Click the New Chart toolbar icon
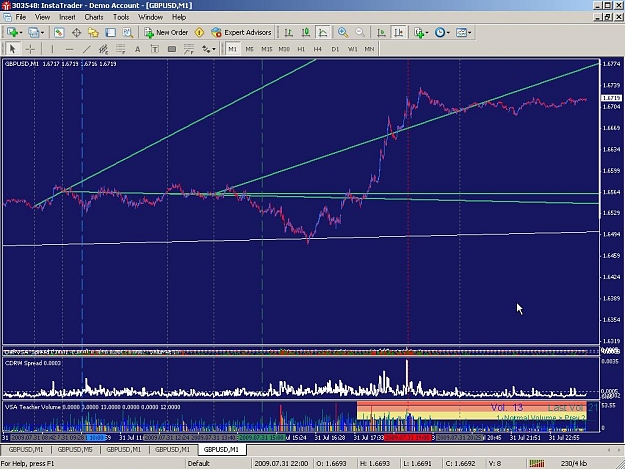 pyautogui.click(x=12, y=32)
